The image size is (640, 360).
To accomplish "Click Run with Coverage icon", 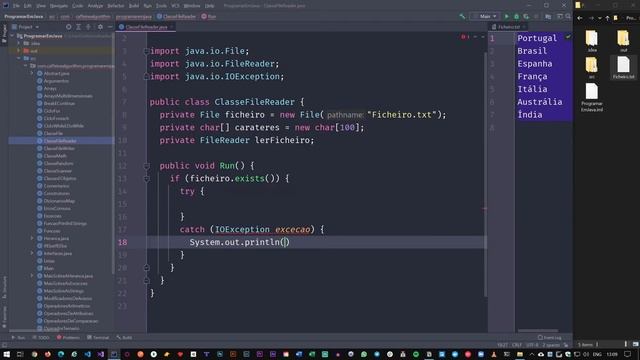I will pos(526,16).
